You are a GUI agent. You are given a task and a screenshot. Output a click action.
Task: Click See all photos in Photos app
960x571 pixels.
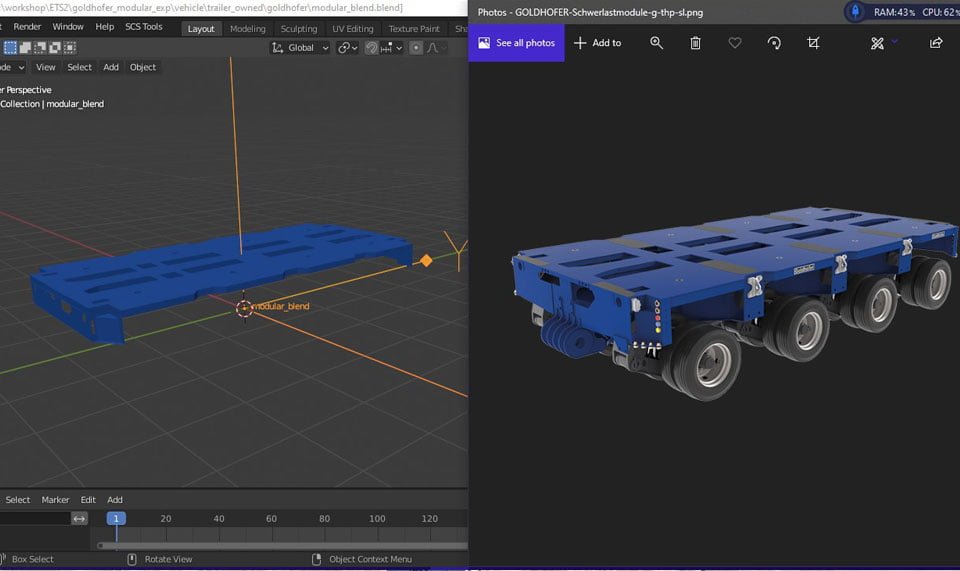516,43
